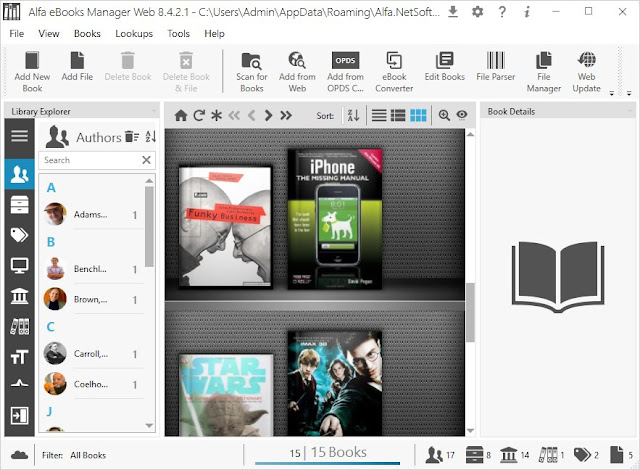The height and width of the screenshot is (470, 640).
Task: Run Web Update
Action: 587,72
